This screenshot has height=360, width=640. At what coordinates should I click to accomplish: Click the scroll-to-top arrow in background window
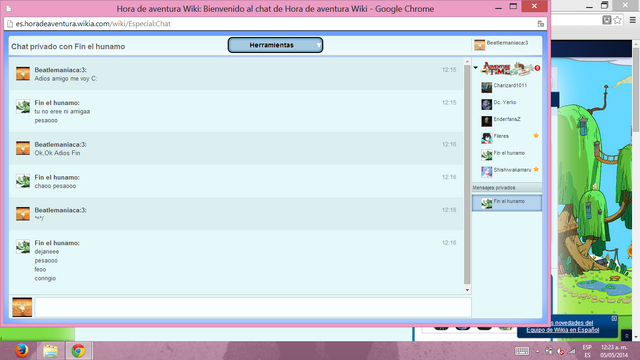pyautogui.click(x=627, y=336)
